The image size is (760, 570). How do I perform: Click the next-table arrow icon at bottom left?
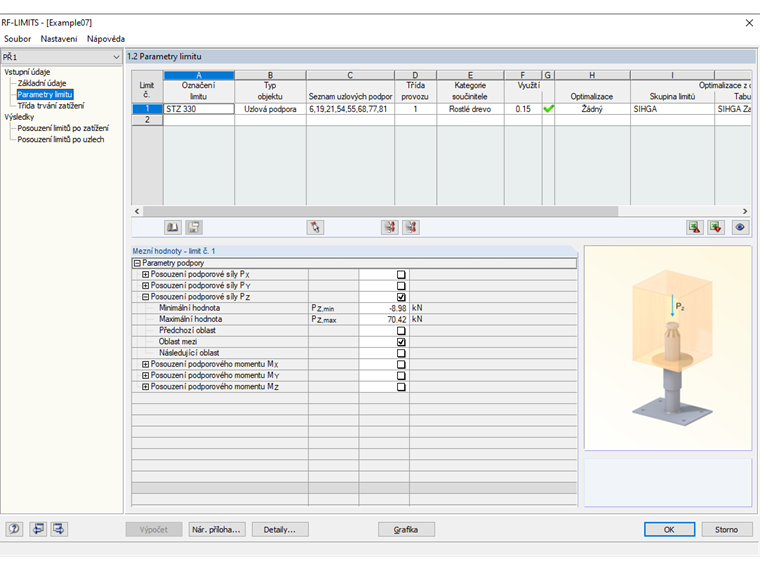click(x=59, y=529)
